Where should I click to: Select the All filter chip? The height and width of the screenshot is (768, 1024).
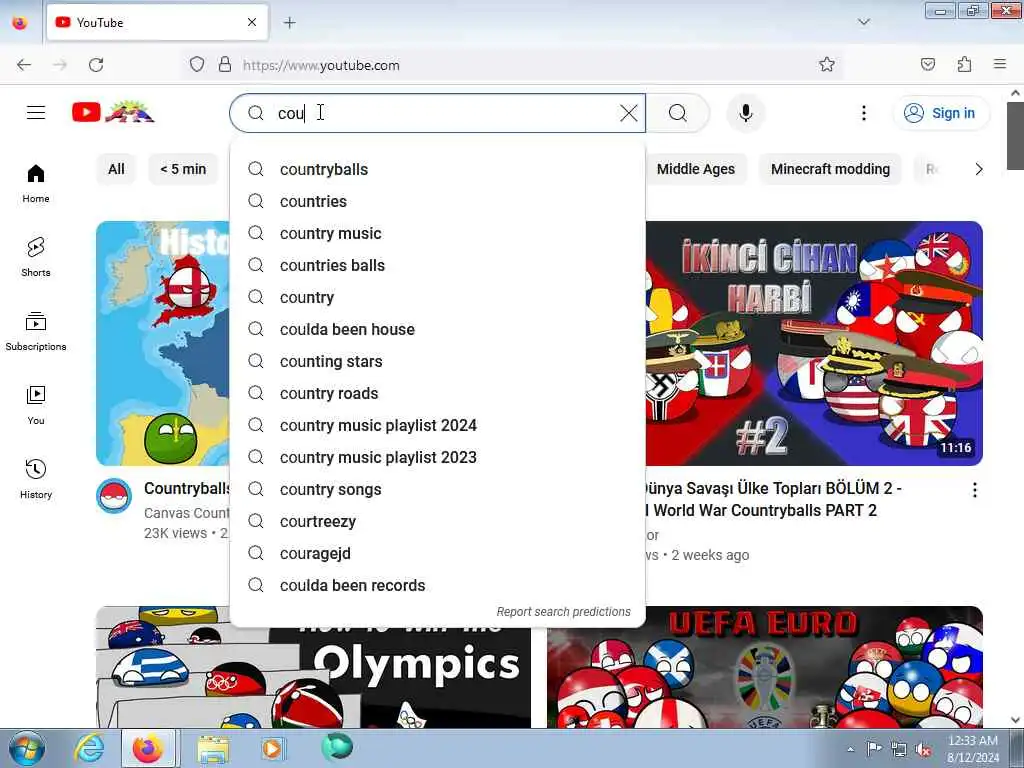pos(116,169)
